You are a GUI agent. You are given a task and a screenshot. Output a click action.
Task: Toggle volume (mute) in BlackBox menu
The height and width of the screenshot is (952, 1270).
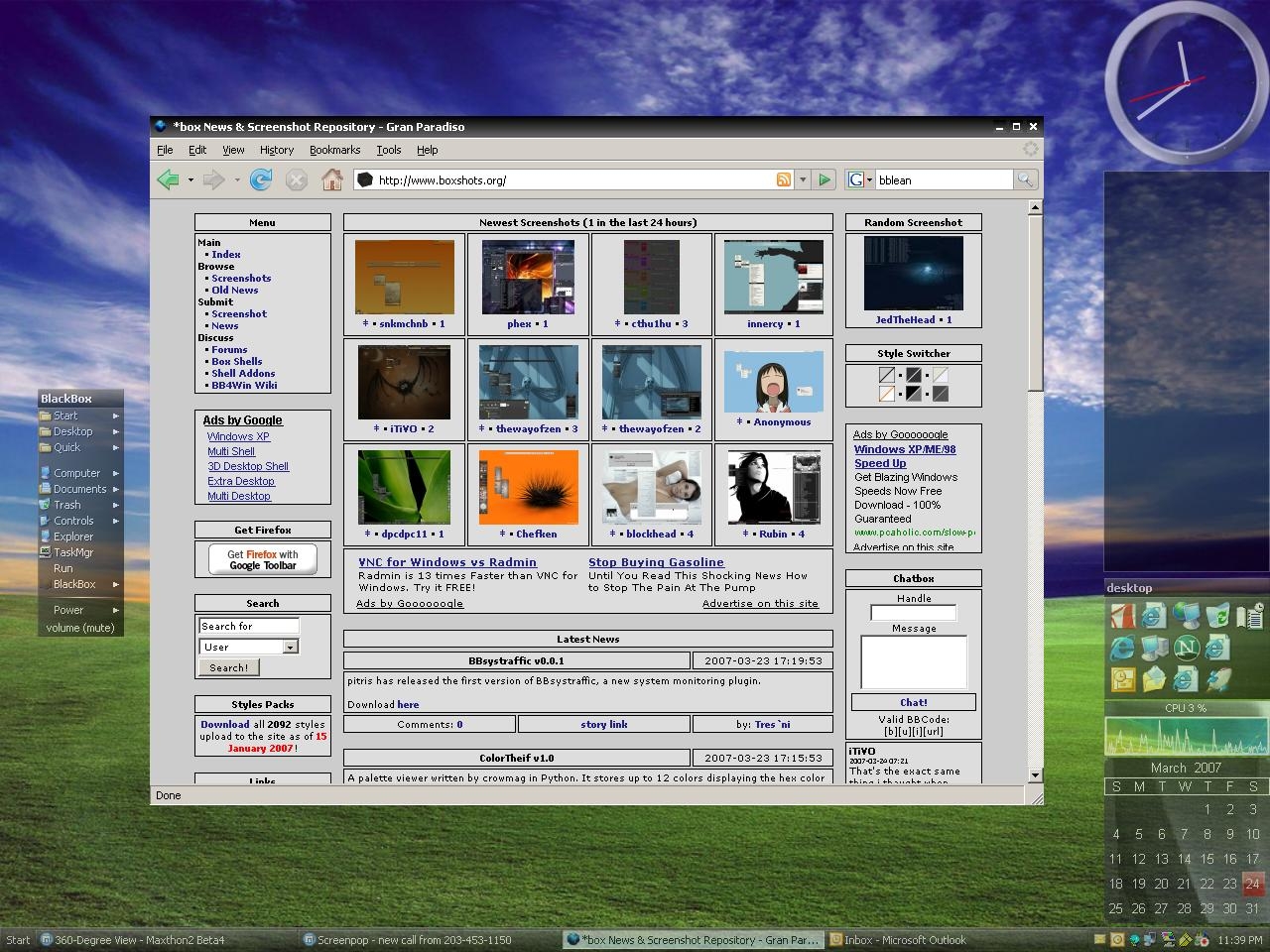(80, 628)
